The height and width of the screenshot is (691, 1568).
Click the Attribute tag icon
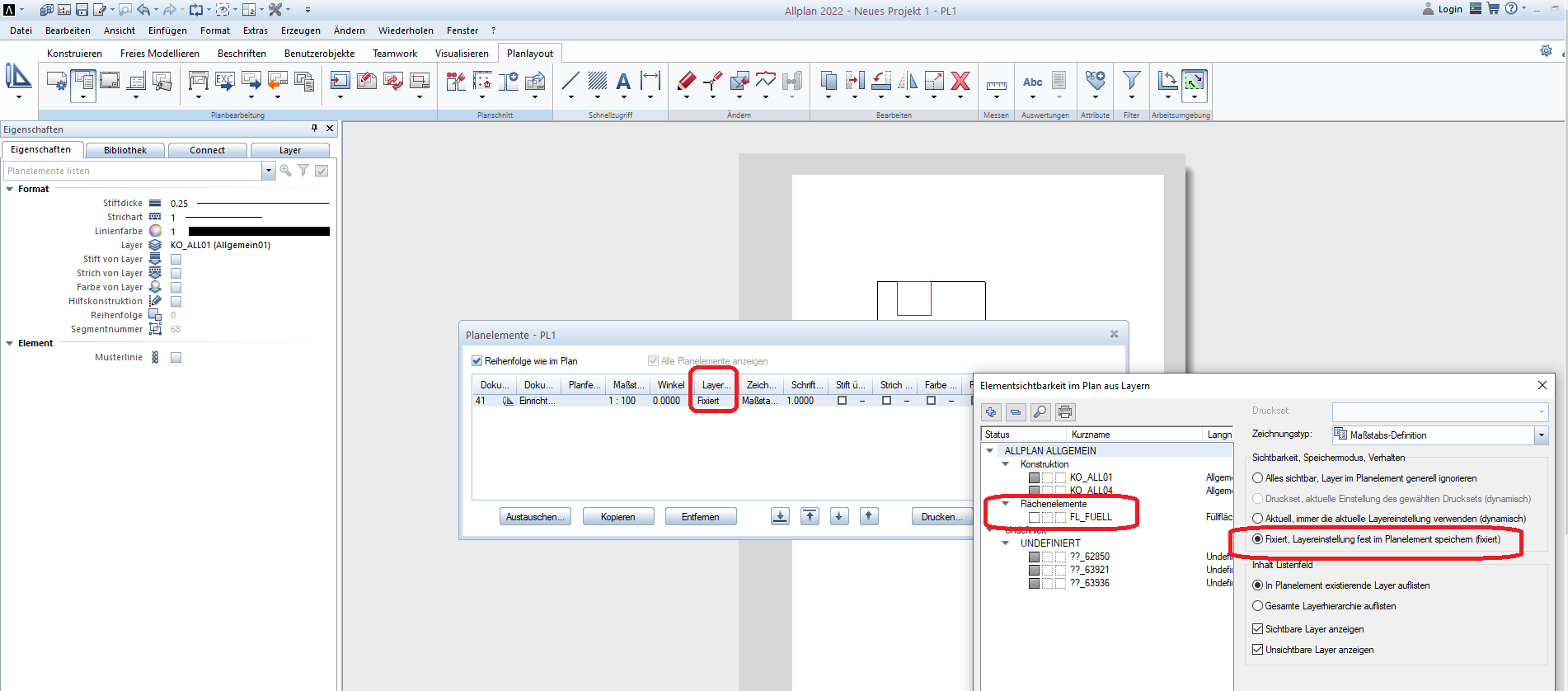point(1095,81)
